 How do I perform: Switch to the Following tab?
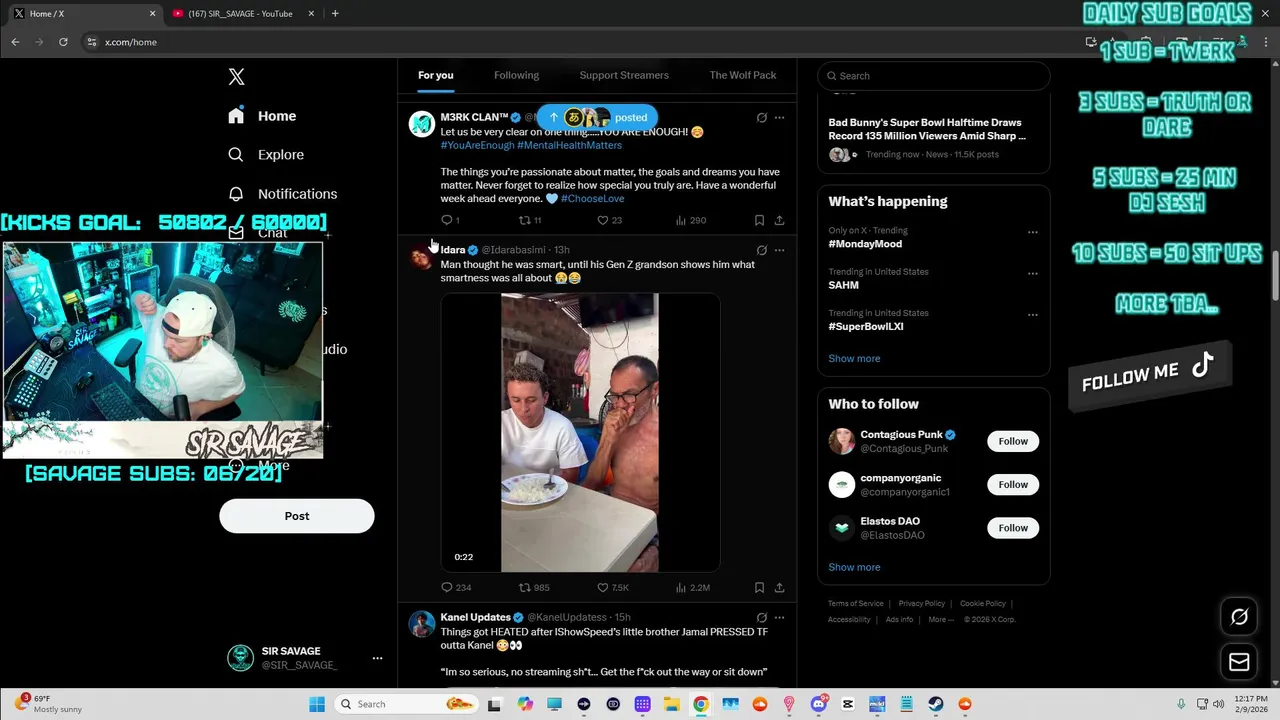click(x=516, y=75)
